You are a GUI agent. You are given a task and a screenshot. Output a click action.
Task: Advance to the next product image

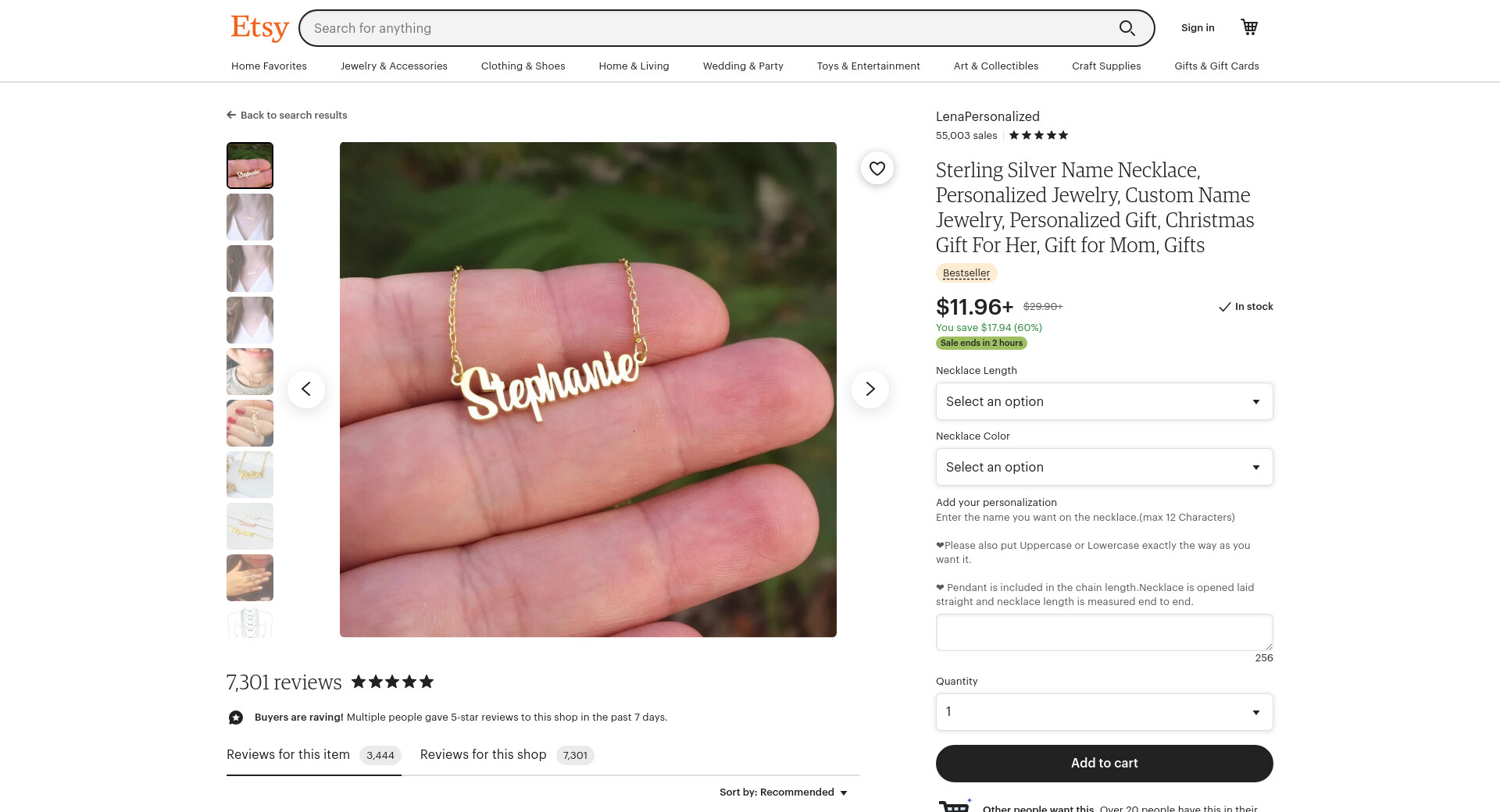[x=870, y=389]
